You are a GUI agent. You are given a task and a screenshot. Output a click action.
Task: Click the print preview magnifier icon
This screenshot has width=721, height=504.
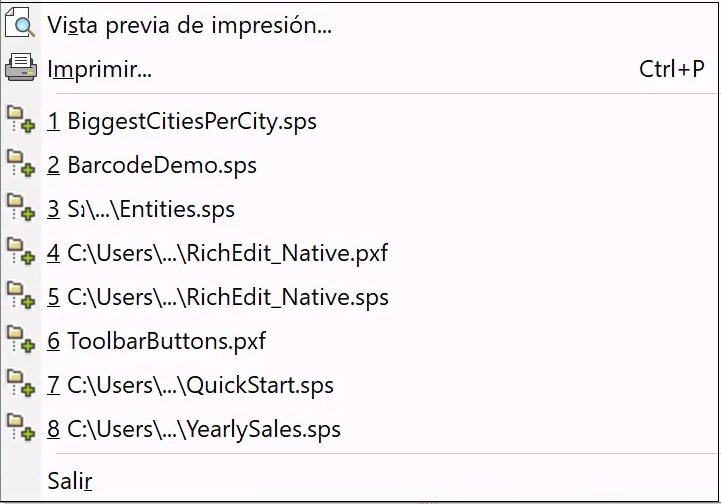point(20,25)
